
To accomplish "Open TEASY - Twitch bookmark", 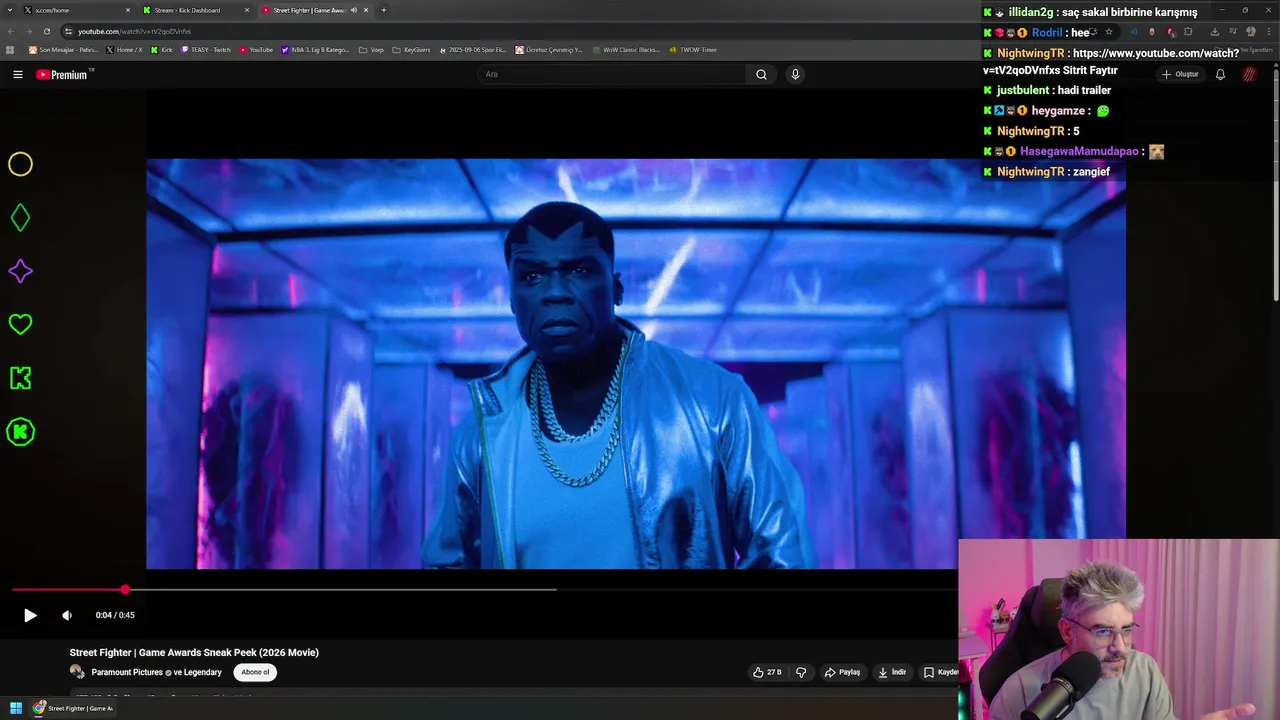I will pos(206,49).
